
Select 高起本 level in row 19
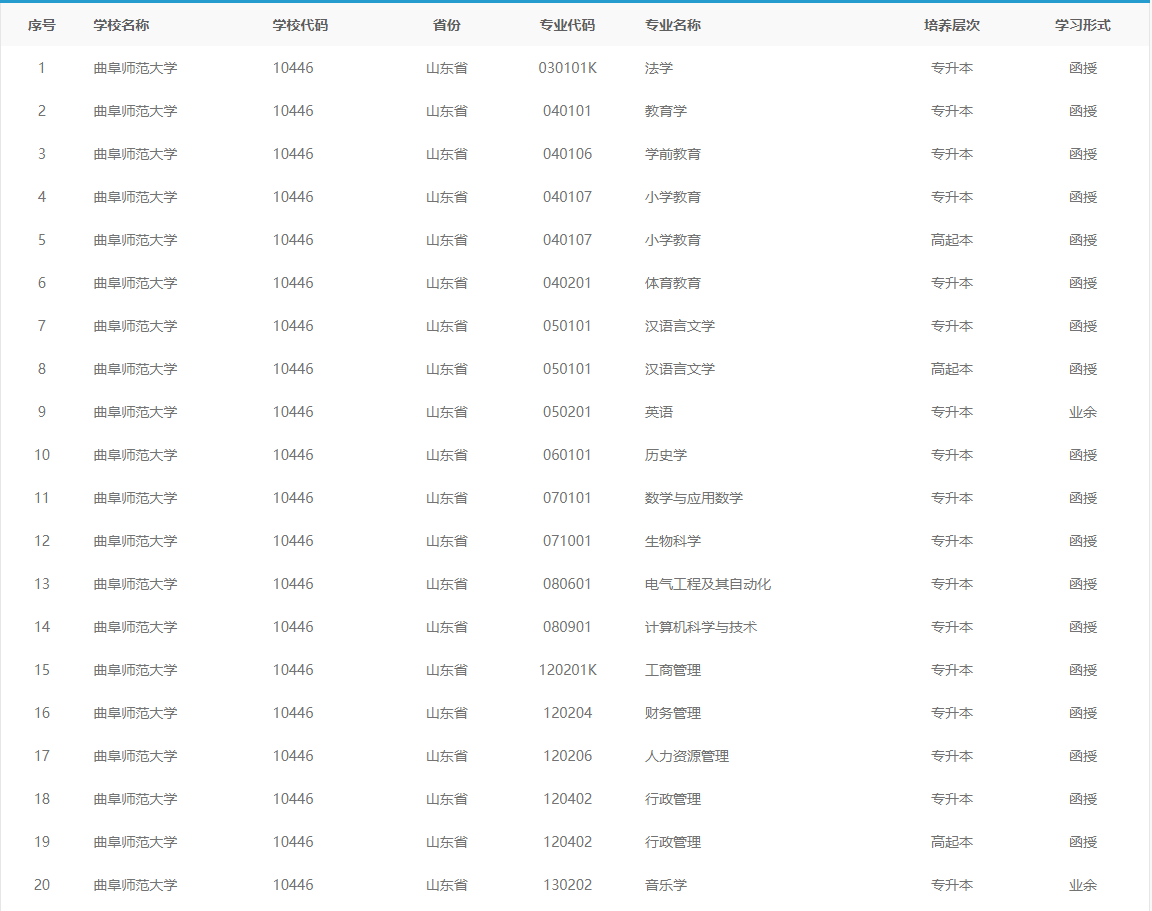951,842
